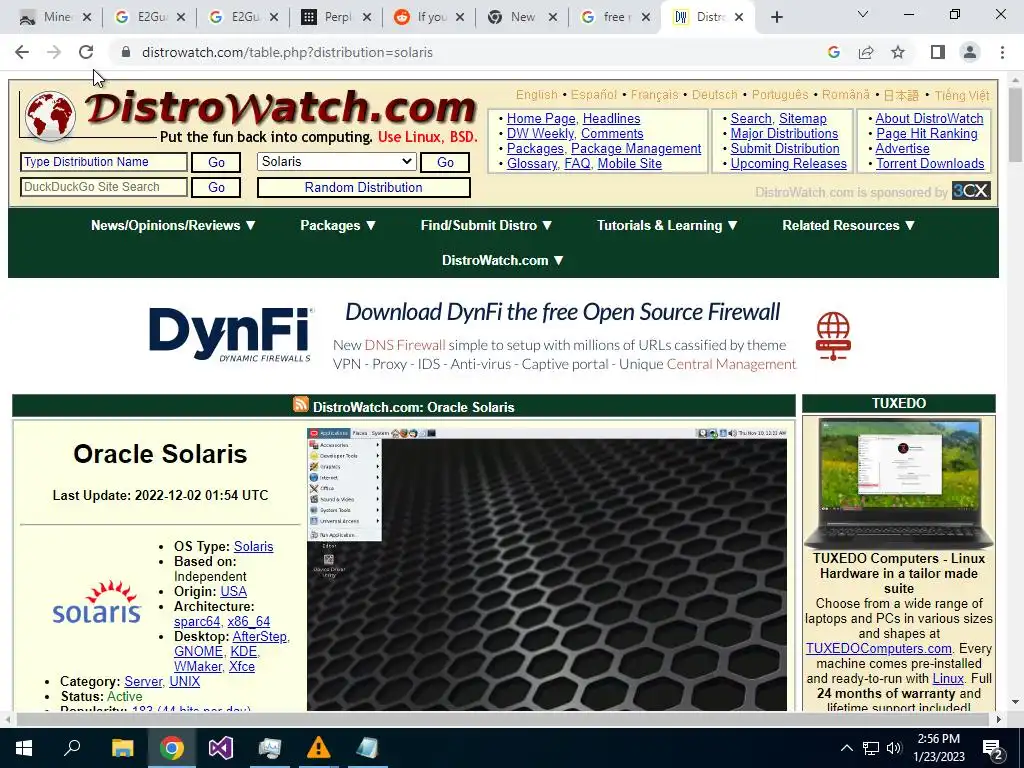Click the RSS feed icon beside Oracle Solaris

pyautogui.click(x=300, y=405)
